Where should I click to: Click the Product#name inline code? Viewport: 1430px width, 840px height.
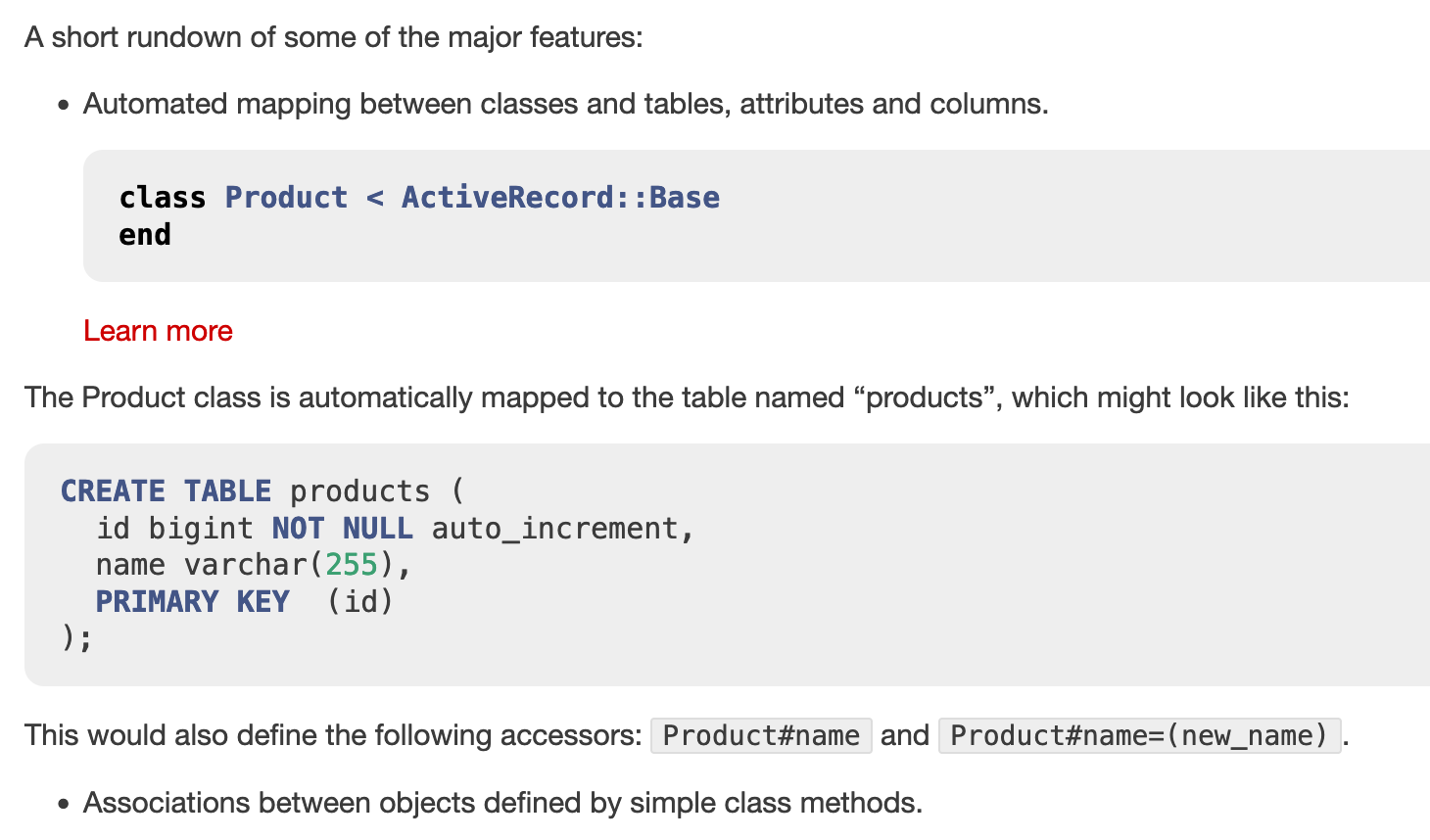tap(761, 735)
